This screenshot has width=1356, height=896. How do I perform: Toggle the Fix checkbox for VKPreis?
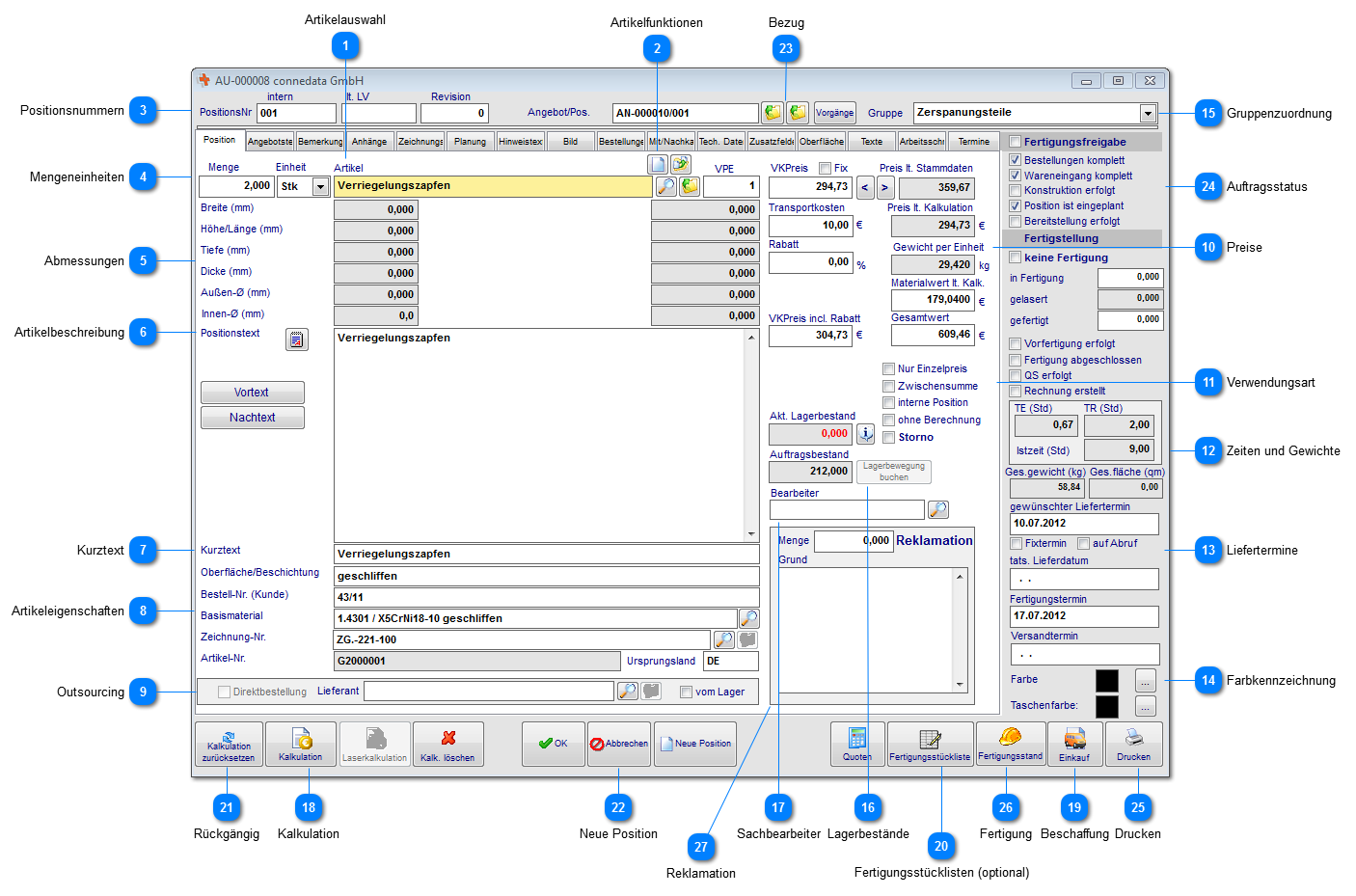[x=825, y=169]
